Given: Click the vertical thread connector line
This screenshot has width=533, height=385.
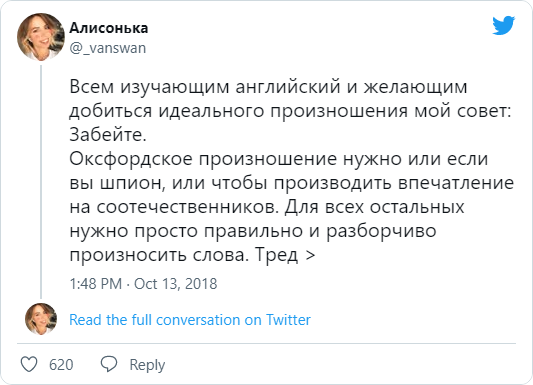Looking at the screenshot, I should point(41,182).
